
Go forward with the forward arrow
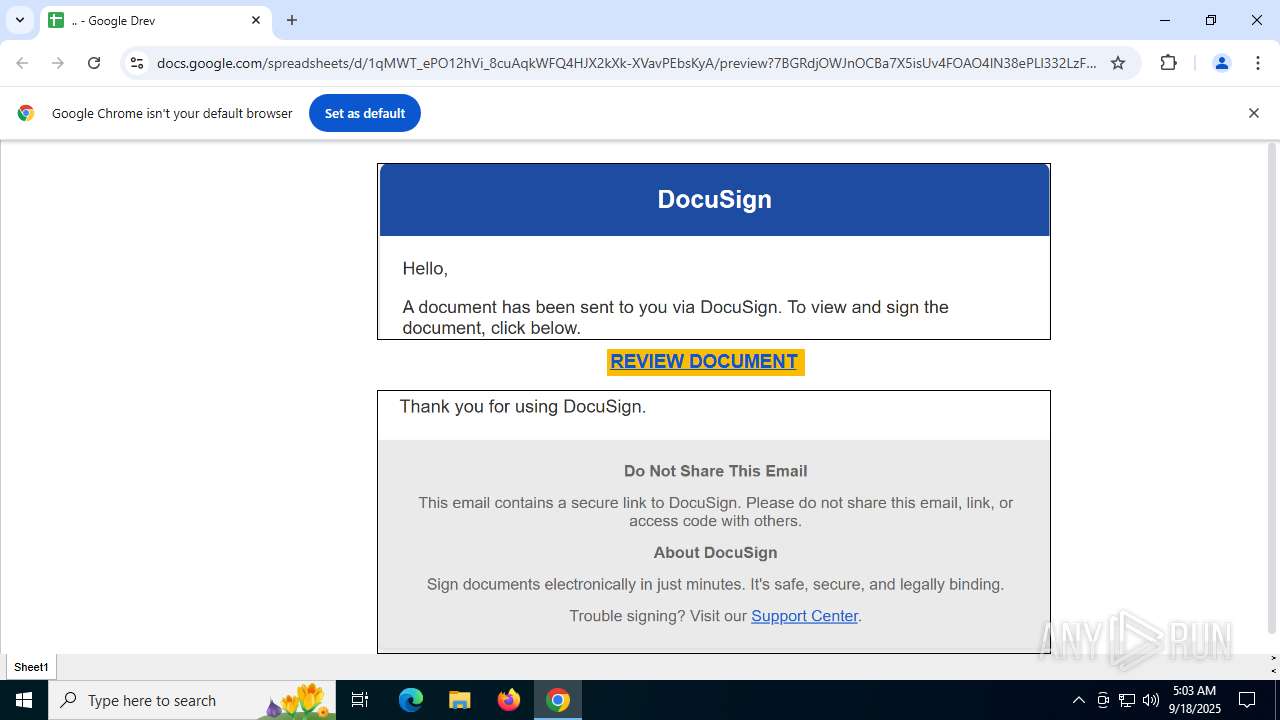coord(58,63)
